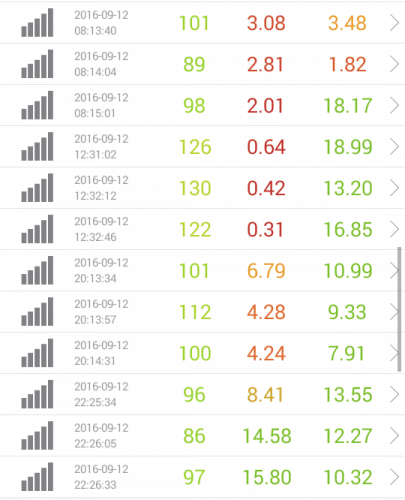Click signal bars icon for 20:14:31 entry

coord(37,353)
